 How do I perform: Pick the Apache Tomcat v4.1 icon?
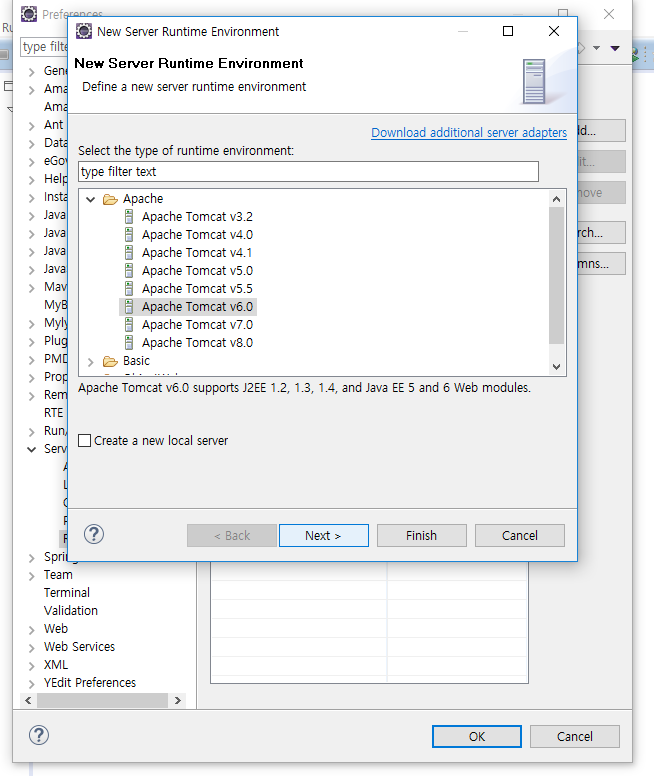[129, 253]
